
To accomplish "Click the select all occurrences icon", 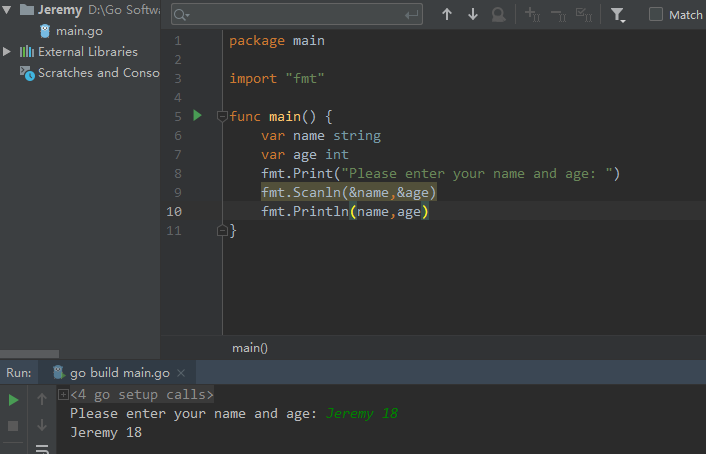I will coord(584,14).
